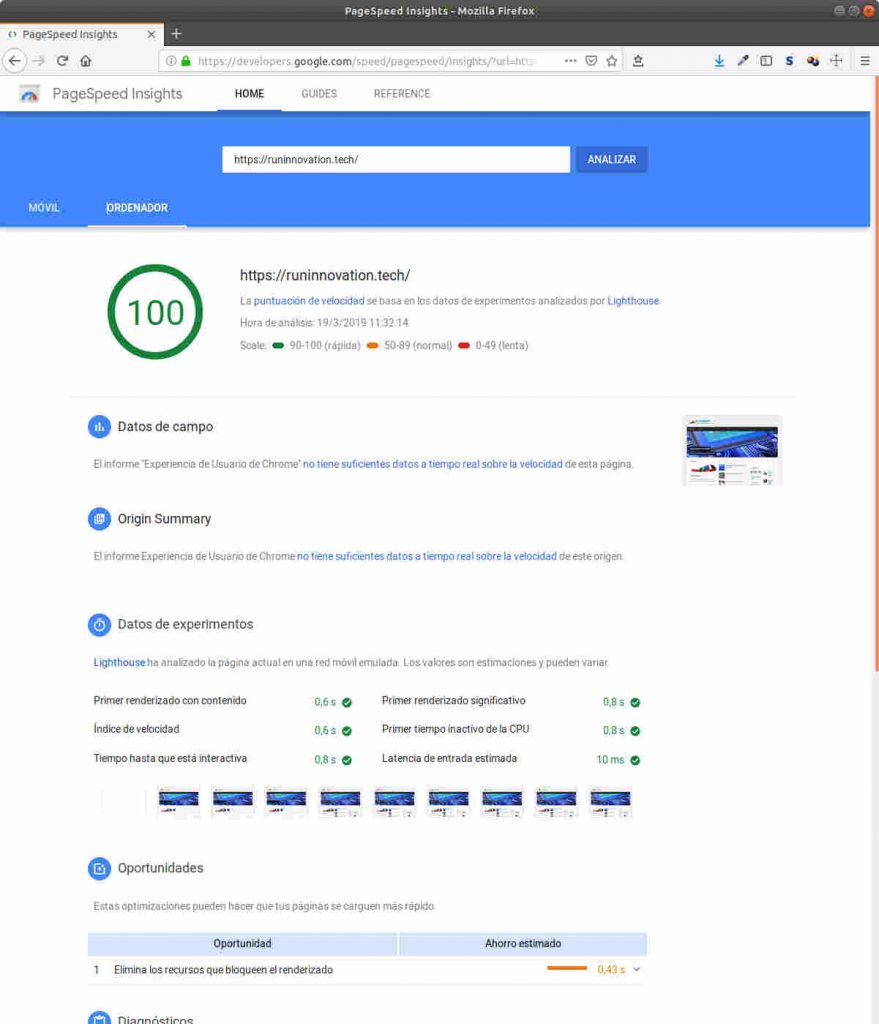Click the Ahorro estimado column header
This screenshot has height=1024, width=879.
[523, 944]
